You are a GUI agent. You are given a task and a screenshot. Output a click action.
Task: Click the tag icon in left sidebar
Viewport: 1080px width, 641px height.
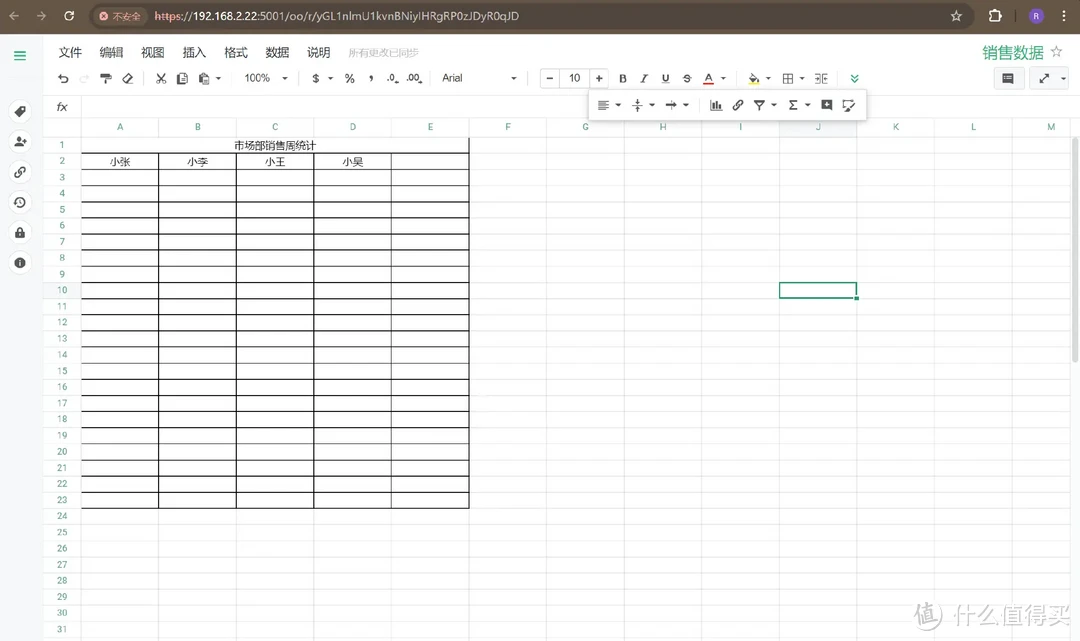point(20,112)
